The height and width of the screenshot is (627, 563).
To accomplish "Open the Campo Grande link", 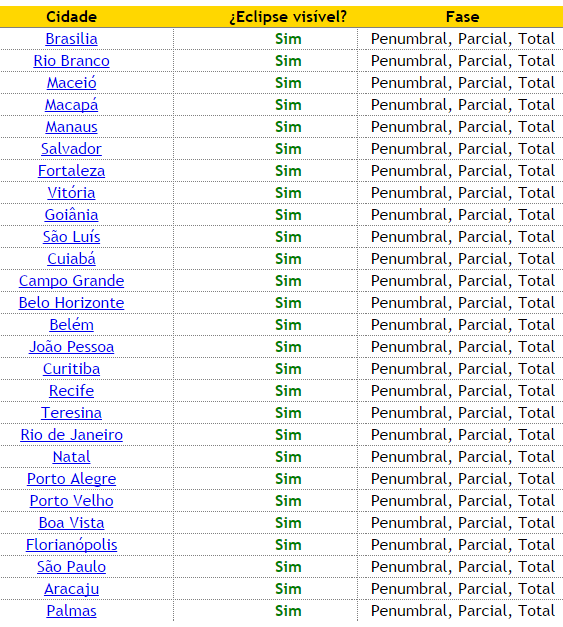I will (71, 281).
